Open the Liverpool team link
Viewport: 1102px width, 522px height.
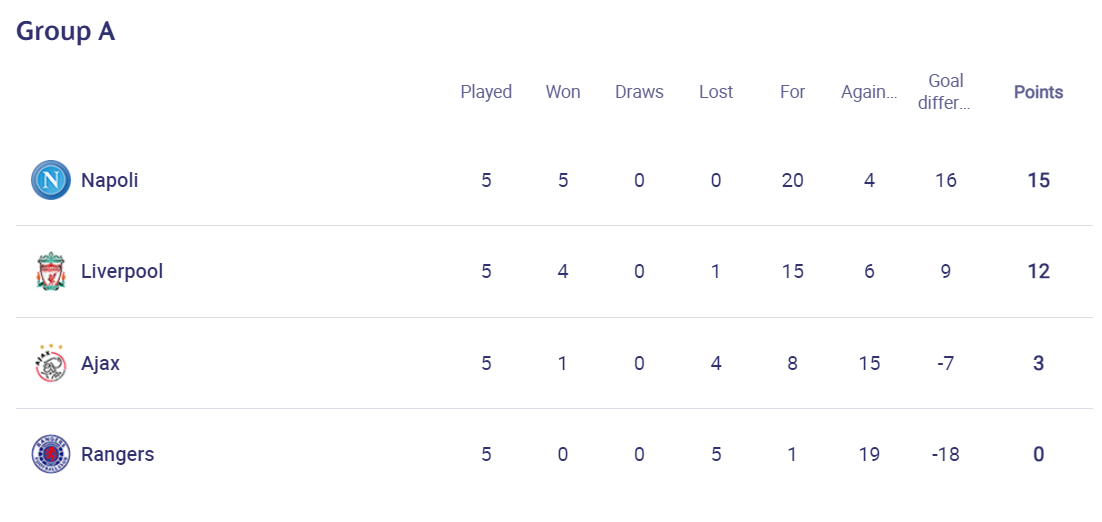pyautogui.click(x=122, y=272)
